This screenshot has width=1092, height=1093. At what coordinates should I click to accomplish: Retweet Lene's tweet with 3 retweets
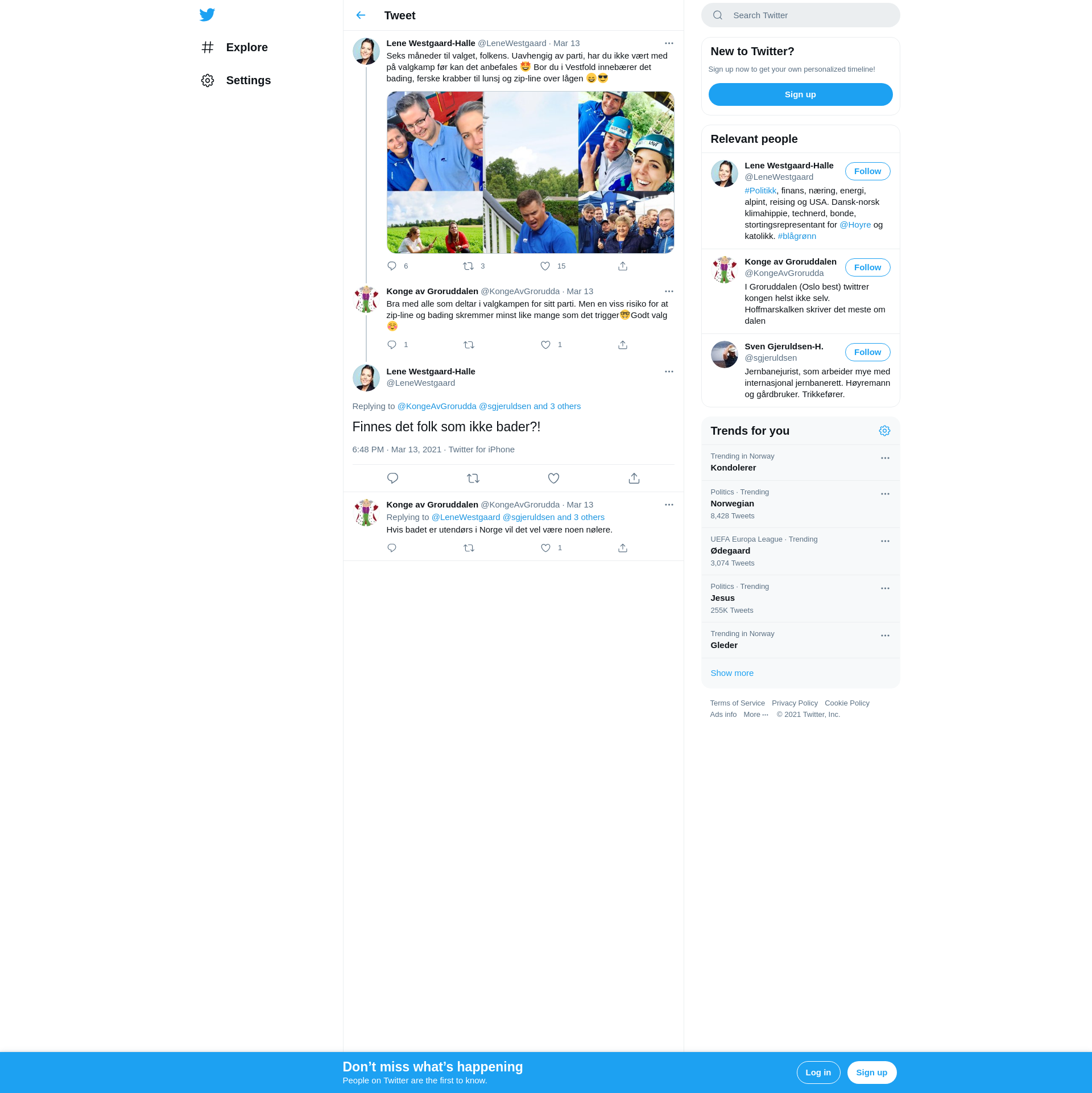point(468,266)
